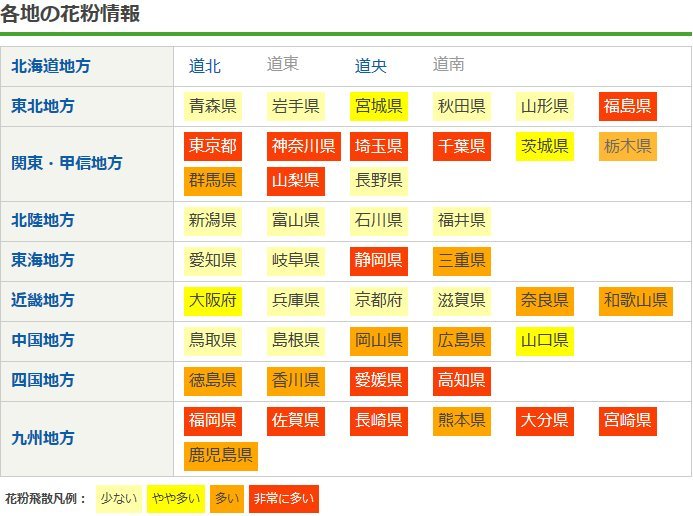Open 山口県 pollen information
The image size is (693, 516).
click(545, 340)
